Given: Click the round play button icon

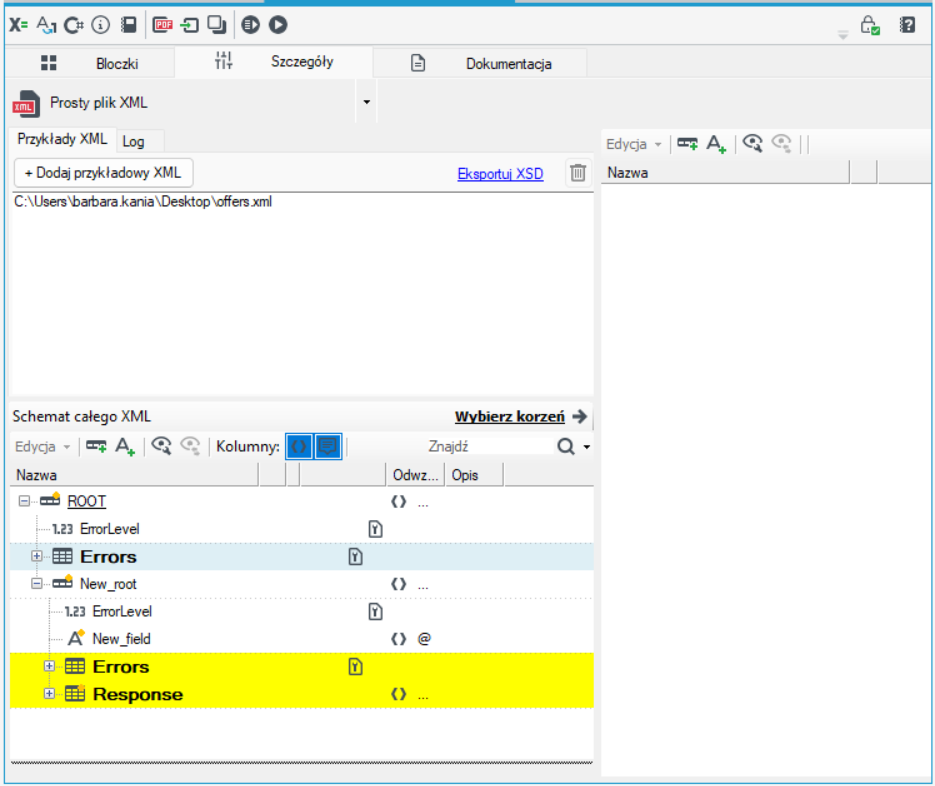Looking at the screenshot, I should point(278,25).
